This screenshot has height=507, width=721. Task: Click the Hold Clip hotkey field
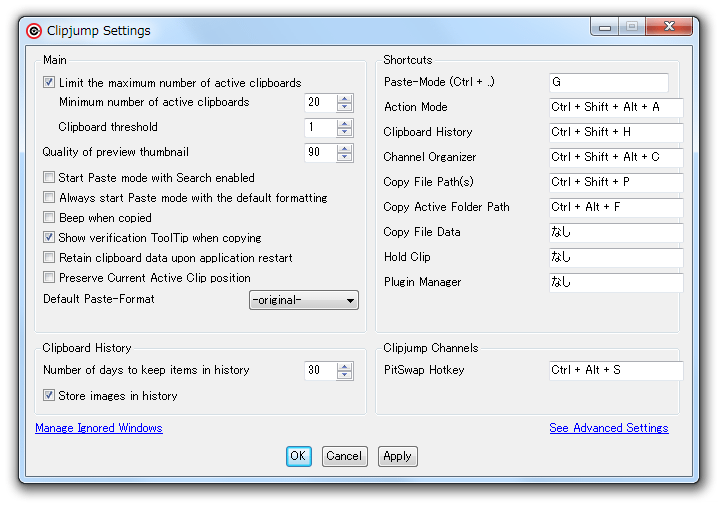616,257
